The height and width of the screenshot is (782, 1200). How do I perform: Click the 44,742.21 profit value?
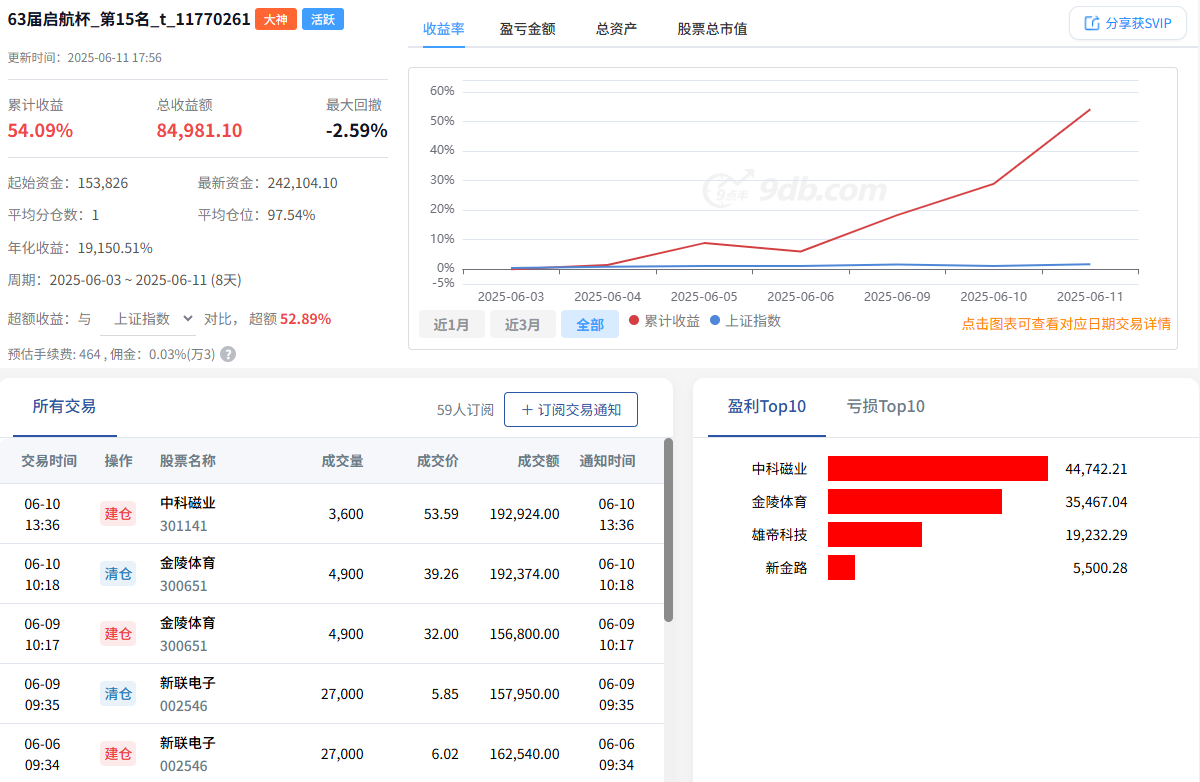click(x=1096, y=469)
